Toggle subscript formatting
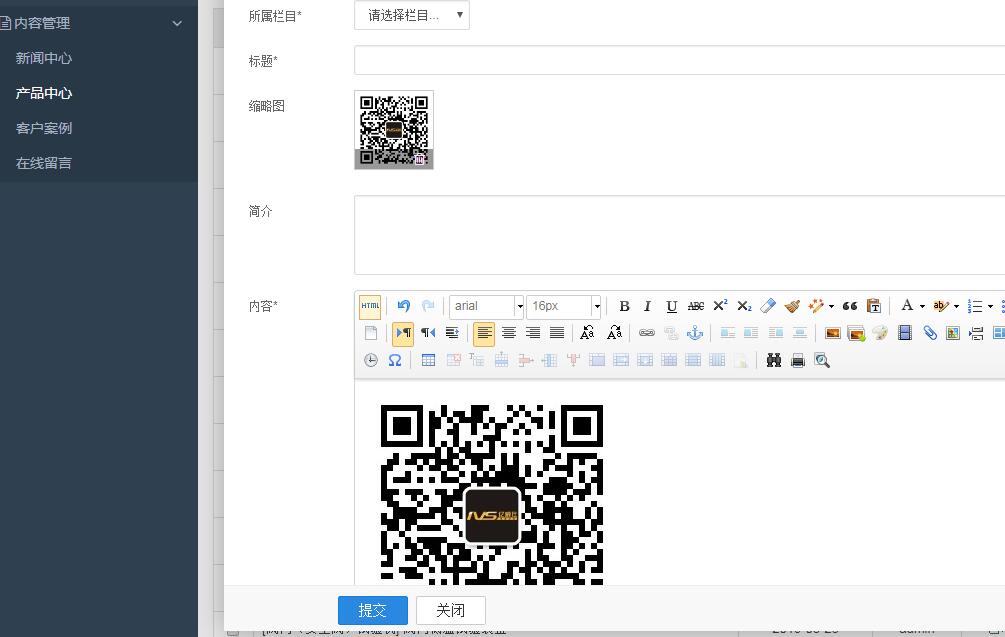1005x637 pixels. coord(743,306)
